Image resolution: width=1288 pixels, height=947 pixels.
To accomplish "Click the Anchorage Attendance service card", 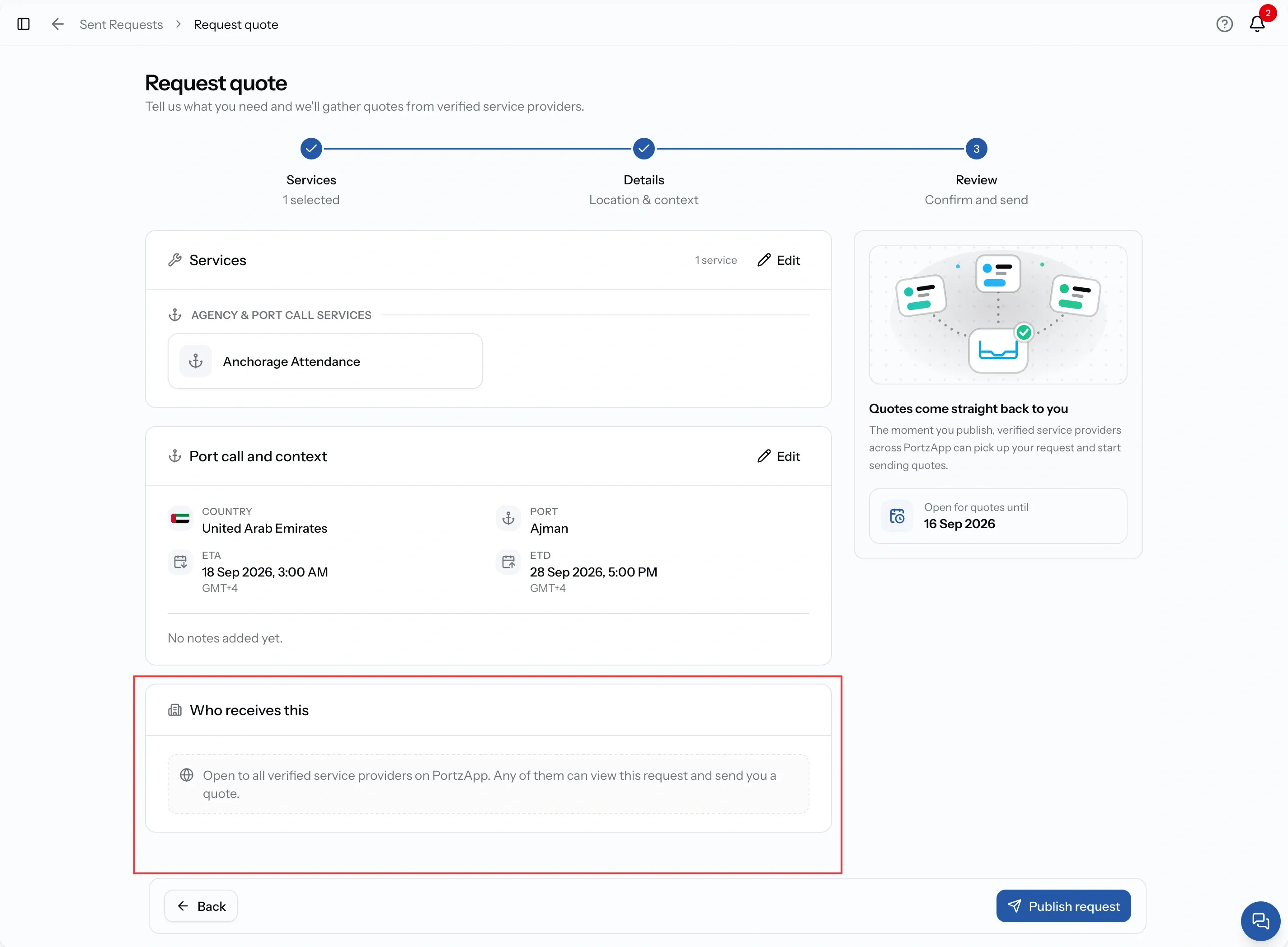I will [x=325, y=361].
